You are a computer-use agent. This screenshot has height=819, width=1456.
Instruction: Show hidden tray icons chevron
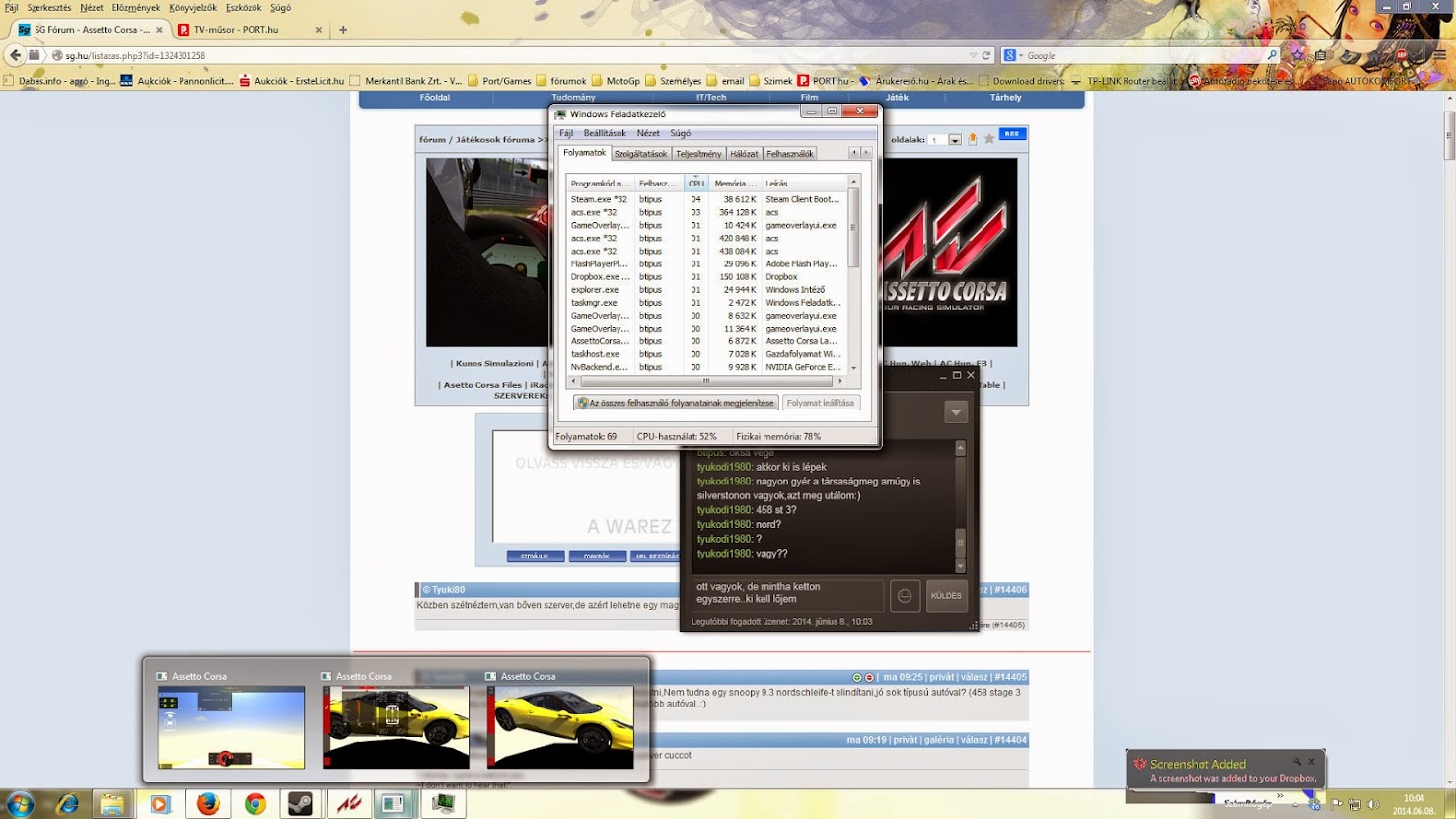(1295, 805)
